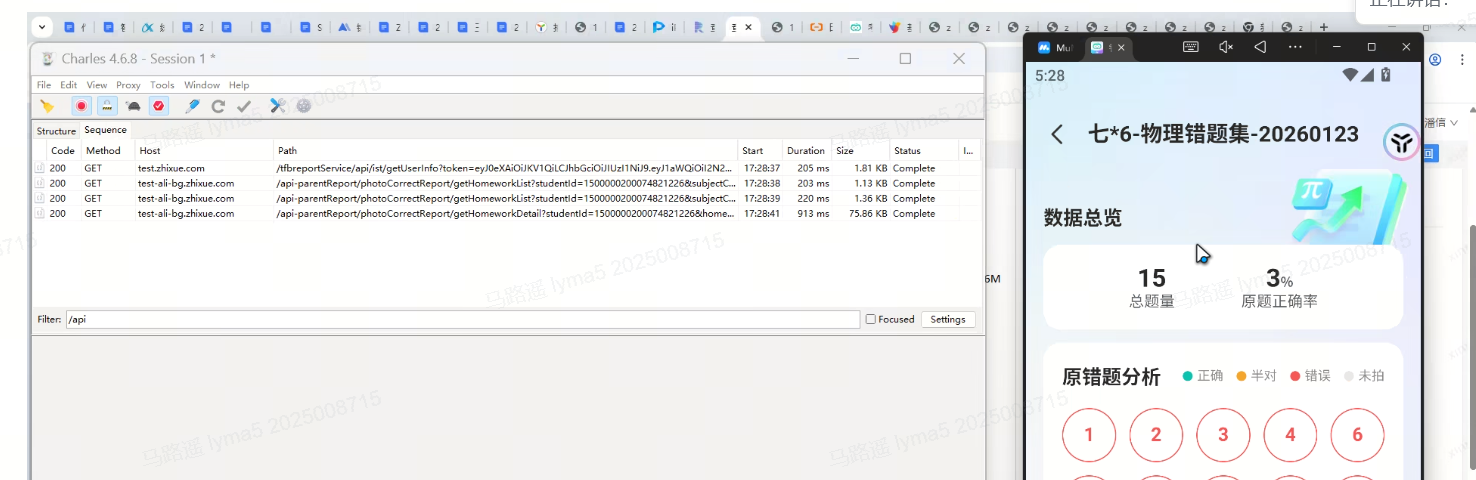Image resolution: width=1476 pixels, height=480 pixels.
Task: Sort by the Duration column header
Action: click(806, 151)
